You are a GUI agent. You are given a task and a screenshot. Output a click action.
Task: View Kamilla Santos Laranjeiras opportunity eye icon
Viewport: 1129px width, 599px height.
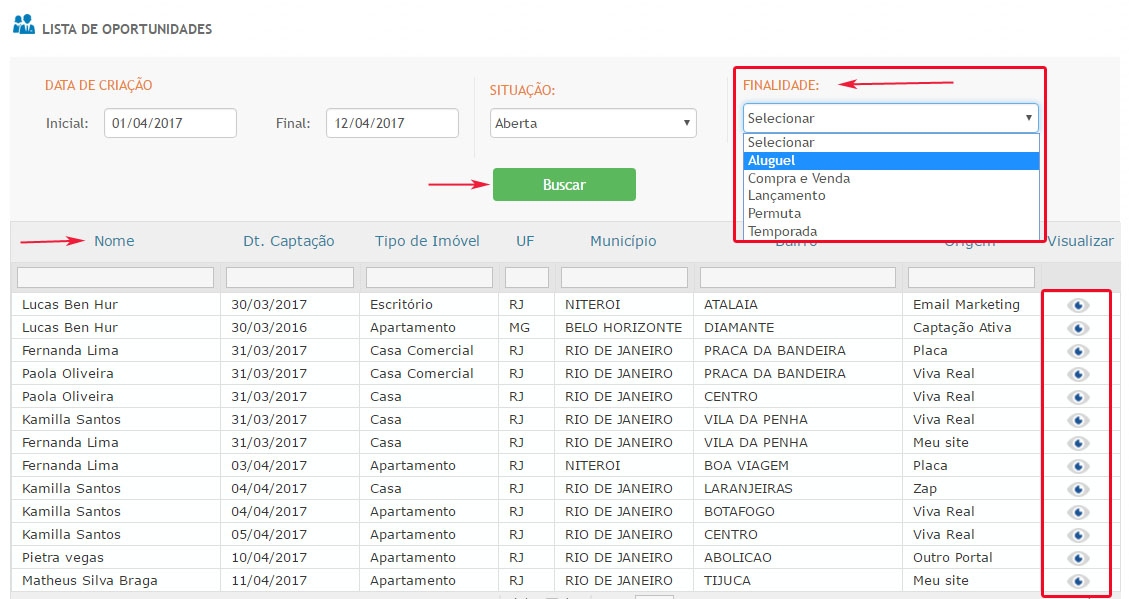tap(1077, 489)
